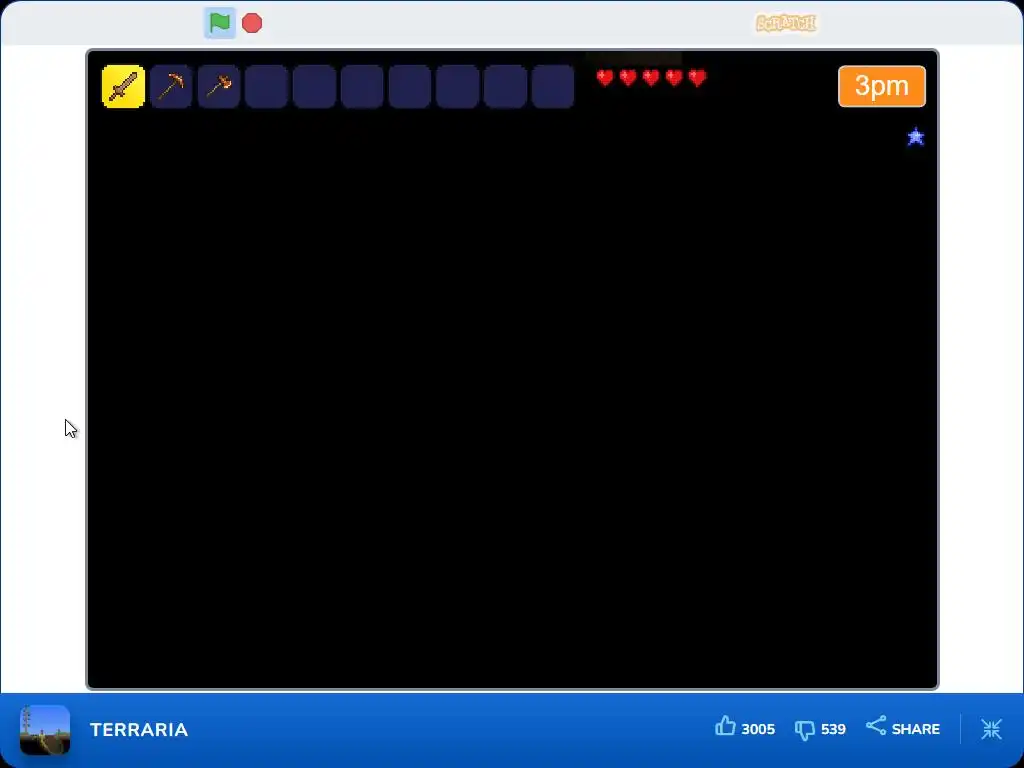Start the game with the green flag

(x=219, y=23)
